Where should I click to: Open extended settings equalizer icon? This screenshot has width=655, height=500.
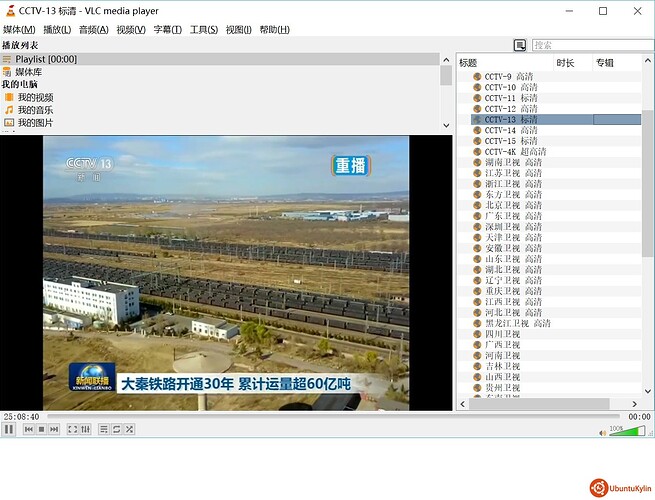(85, 429)
